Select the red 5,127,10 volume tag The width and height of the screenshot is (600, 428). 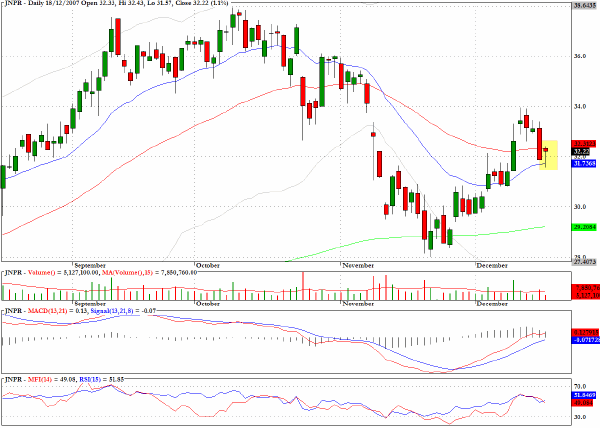coord(585,296)
